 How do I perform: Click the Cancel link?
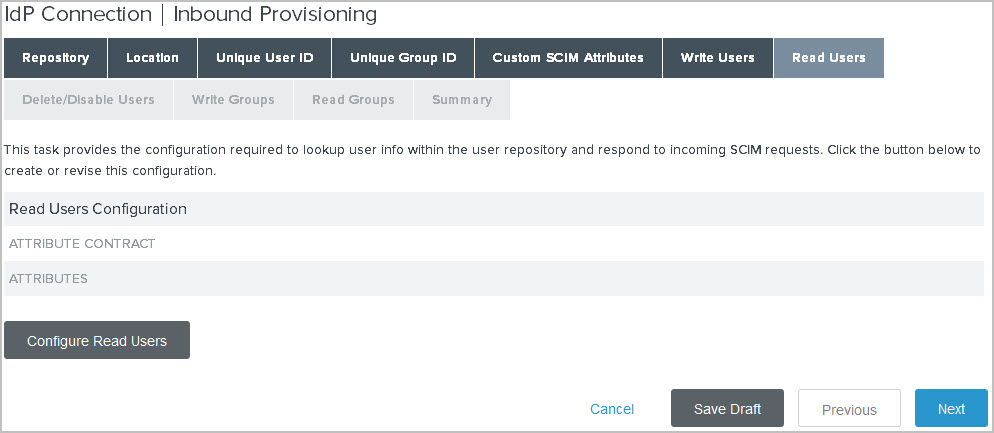[612, 409]
